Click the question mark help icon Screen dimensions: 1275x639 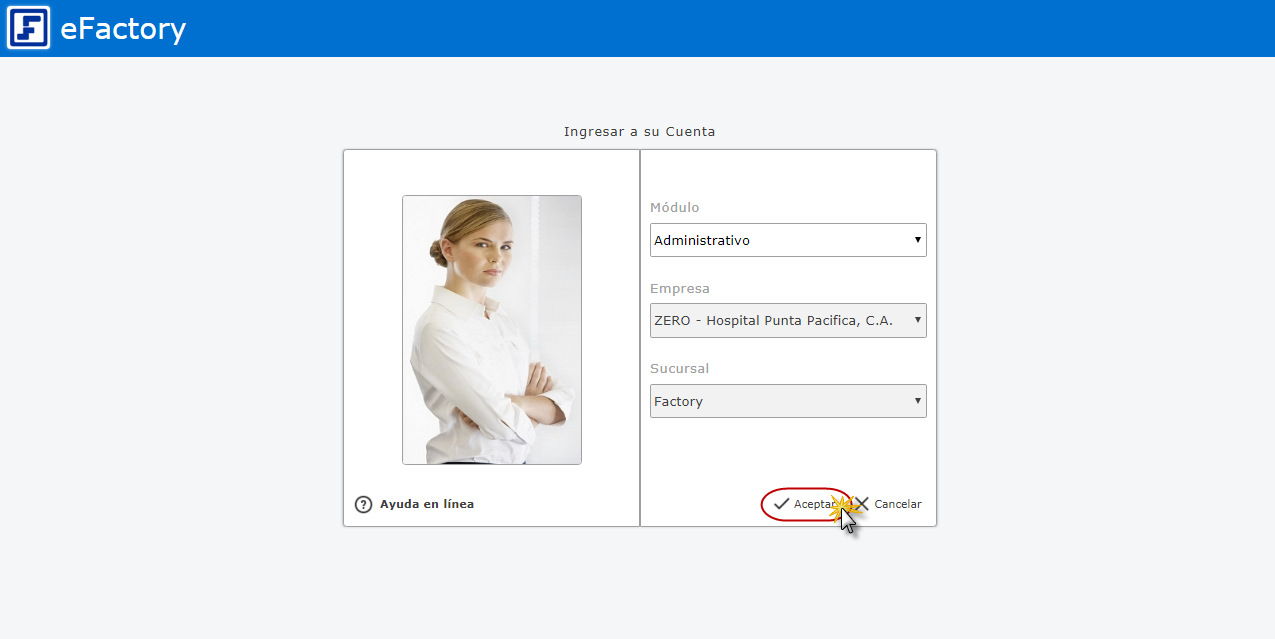364,505
